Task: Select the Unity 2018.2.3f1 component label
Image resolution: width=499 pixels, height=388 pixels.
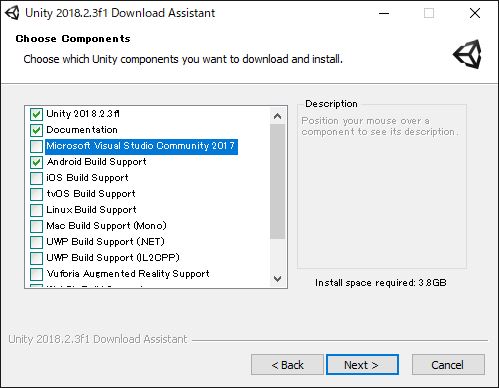Action: click(x=83, y=114)
